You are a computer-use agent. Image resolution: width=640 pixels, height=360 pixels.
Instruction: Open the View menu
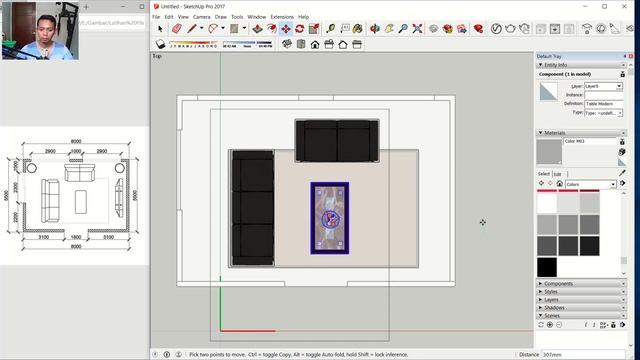(183, 17)
